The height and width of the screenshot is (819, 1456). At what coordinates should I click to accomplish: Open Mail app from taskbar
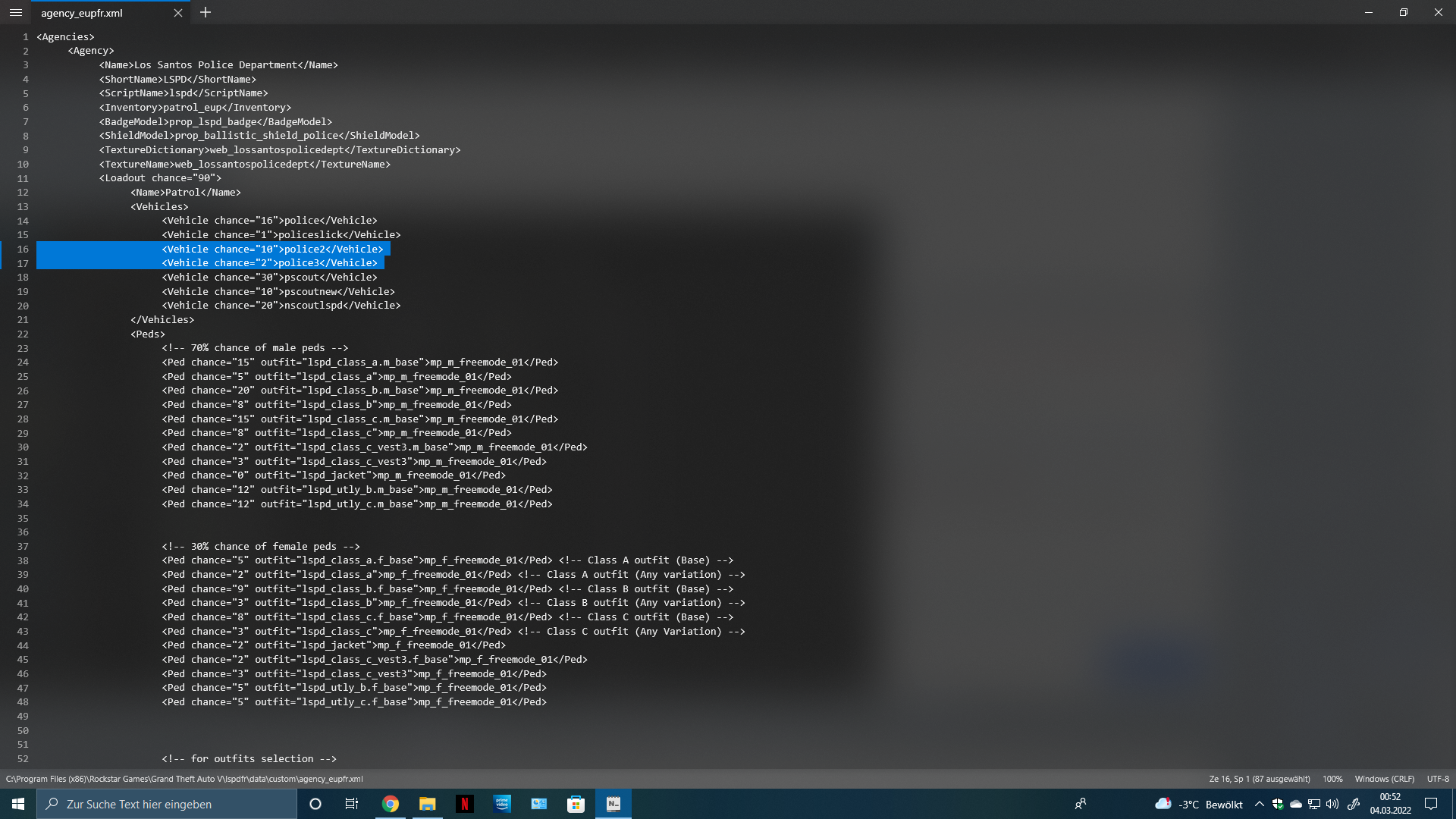pyautogui.click(x=539, y=804)
